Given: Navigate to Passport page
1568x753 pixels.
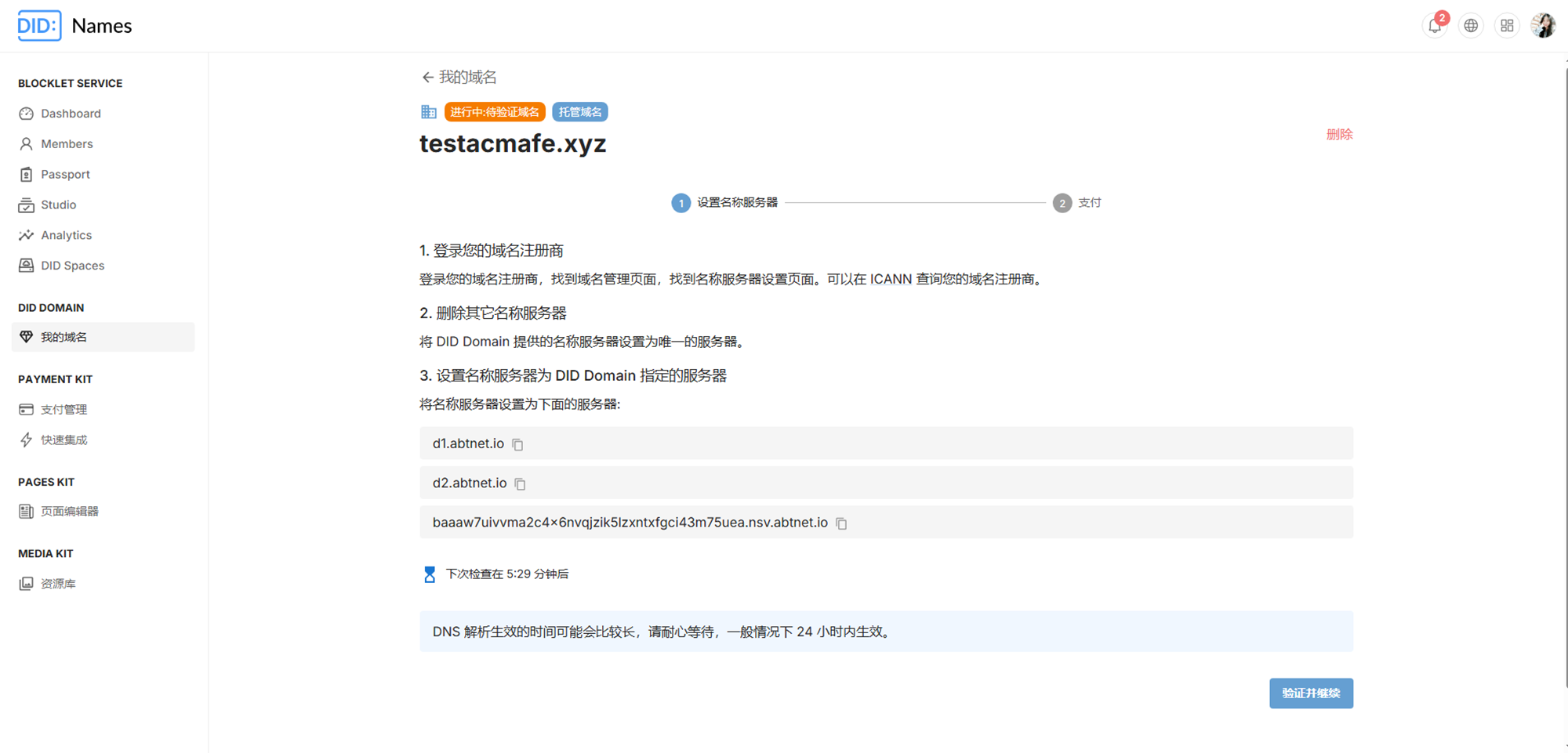Looking at the screenshot, I should coord(65,175).
